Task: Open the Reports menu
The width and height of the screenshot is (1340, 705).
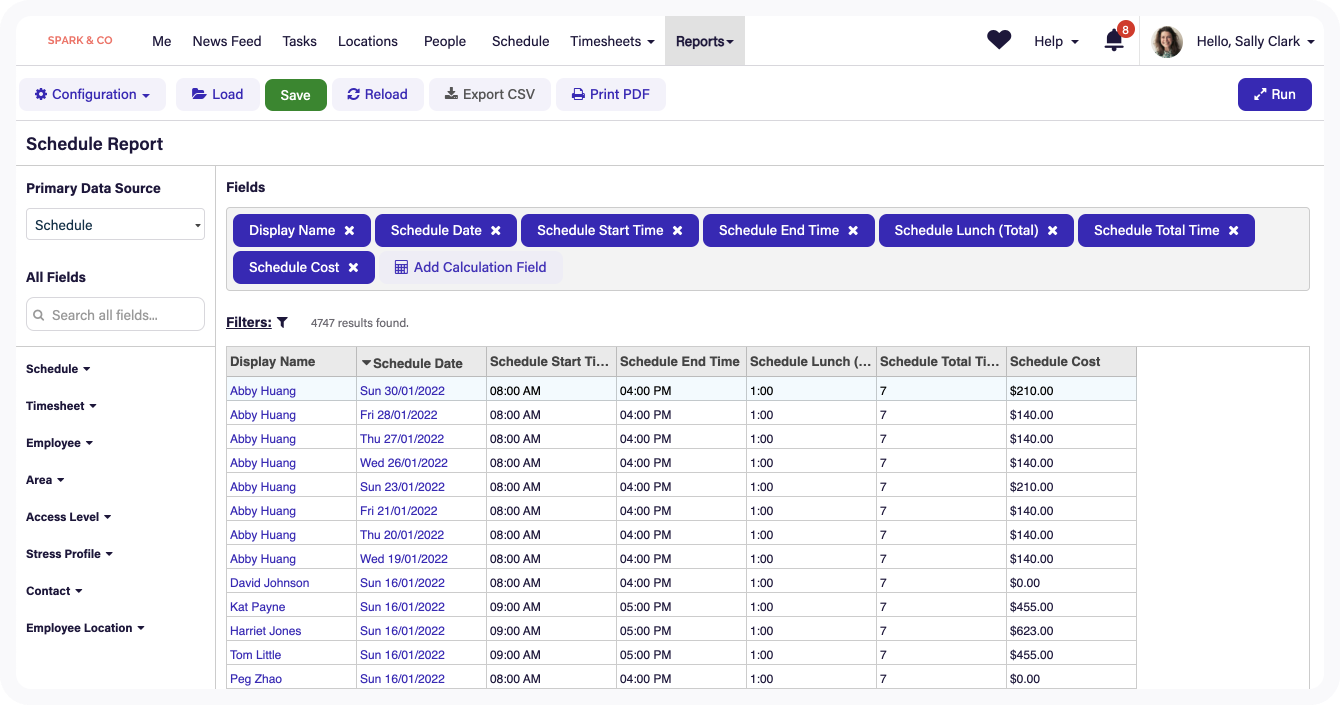Action: click(x=704, y=41)
